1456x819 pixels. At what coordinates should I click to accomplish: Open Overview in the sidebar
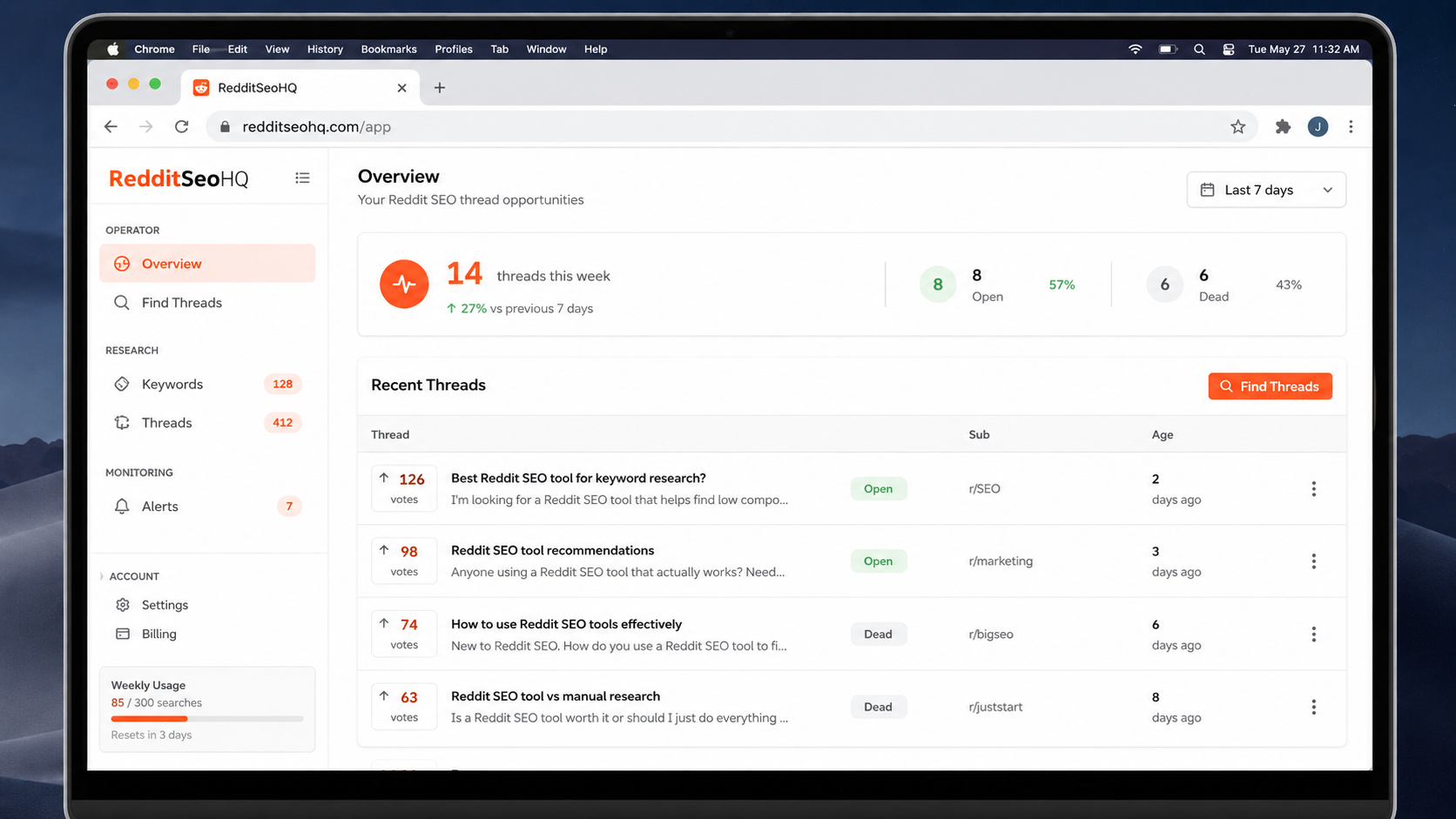tap(207, 264)
